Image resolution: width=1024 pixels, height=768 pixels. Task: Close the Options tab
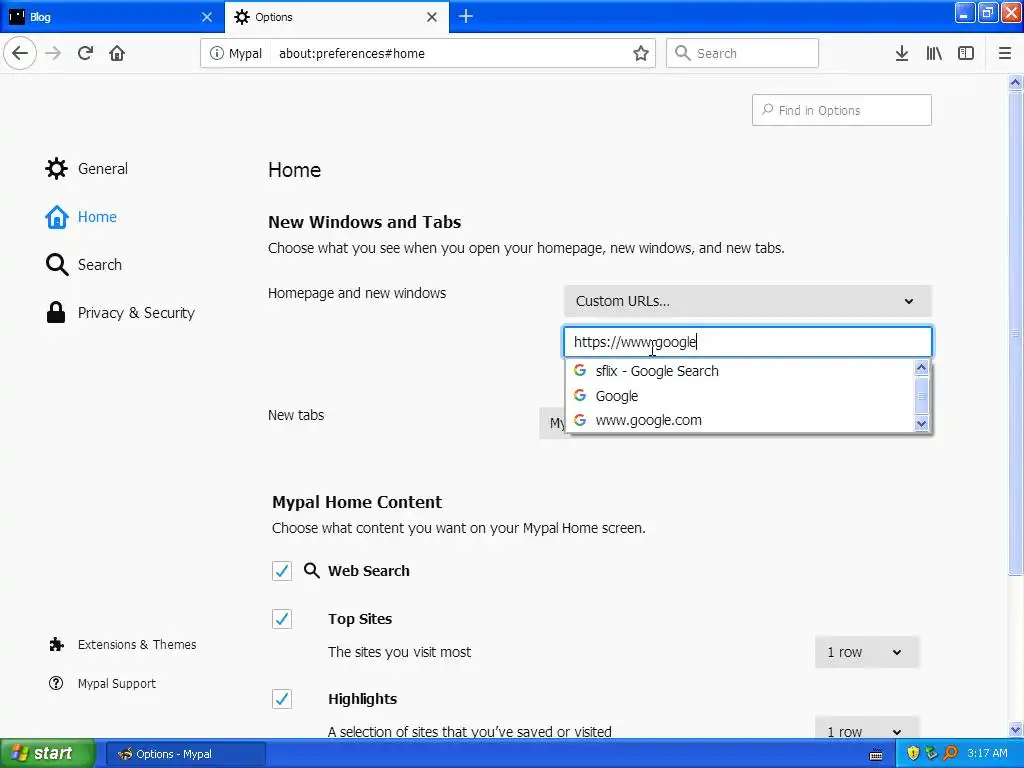432,17
